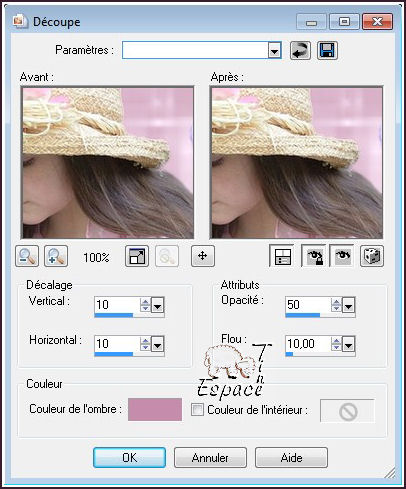This screenshot has height=489, width=406.
Task: Toggle the proof eye preview button
Action: [342, 256]
